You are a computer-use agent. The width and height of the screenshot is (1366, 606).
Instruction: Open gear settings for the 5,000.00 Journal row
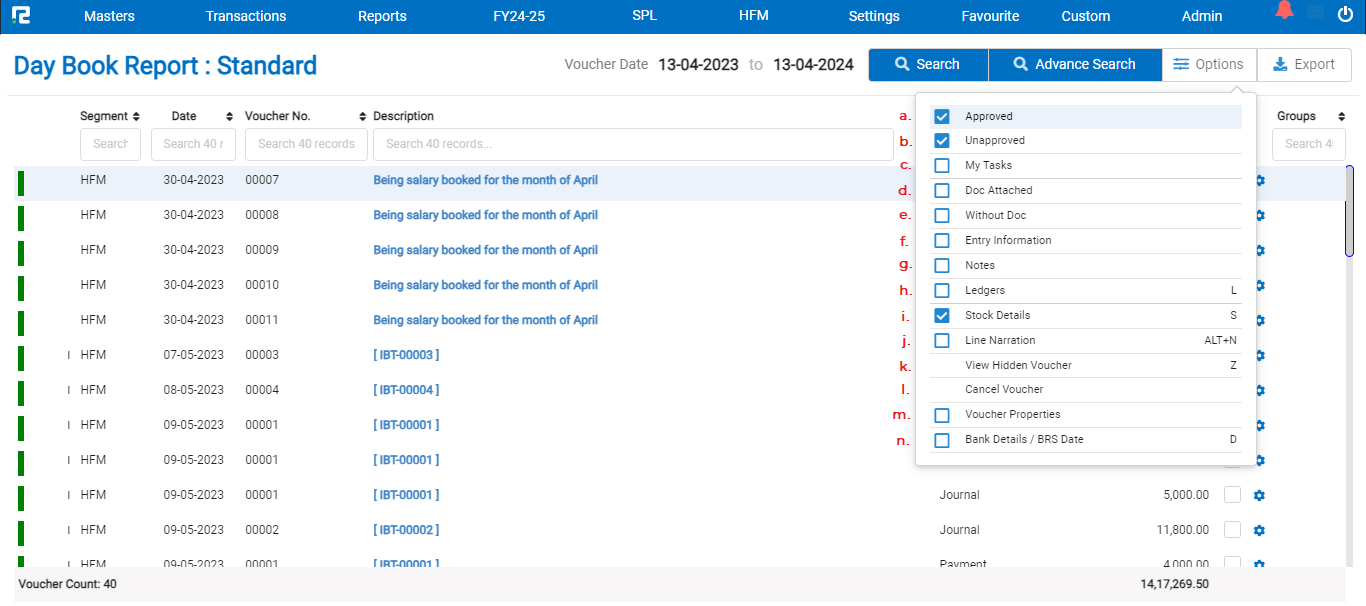coord(1259,495)
